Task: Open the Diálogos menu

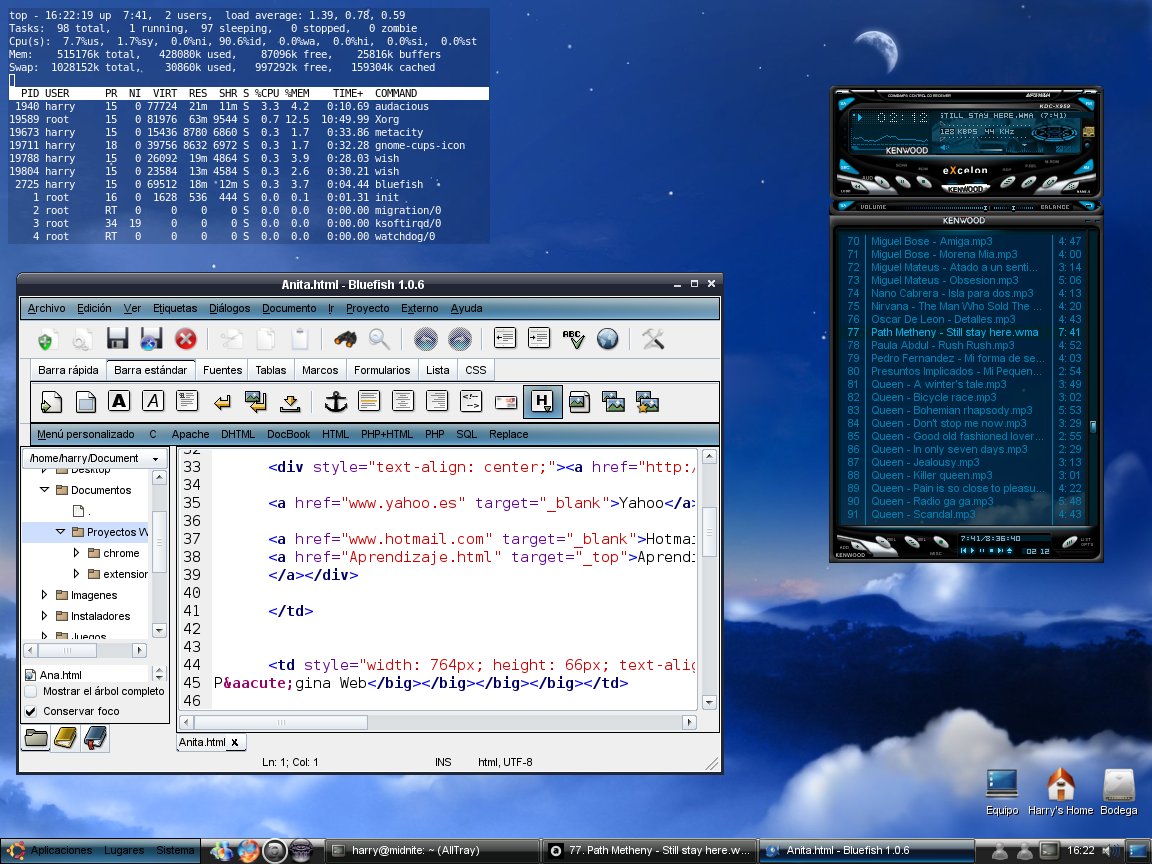Action: 229,309
